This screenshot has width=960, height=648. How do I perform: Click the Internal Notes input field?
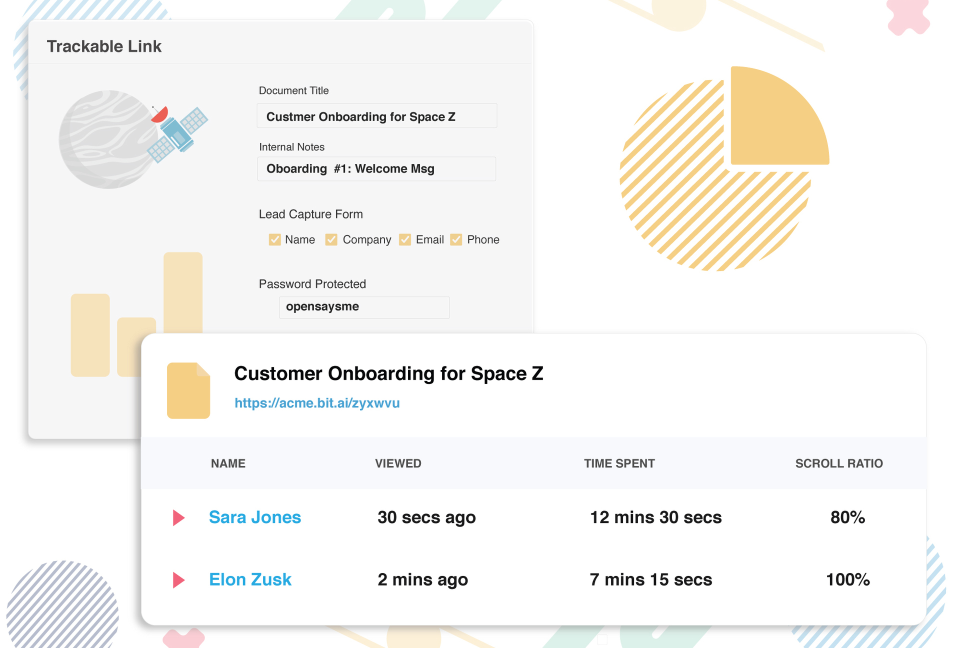[x=377, y=168]
